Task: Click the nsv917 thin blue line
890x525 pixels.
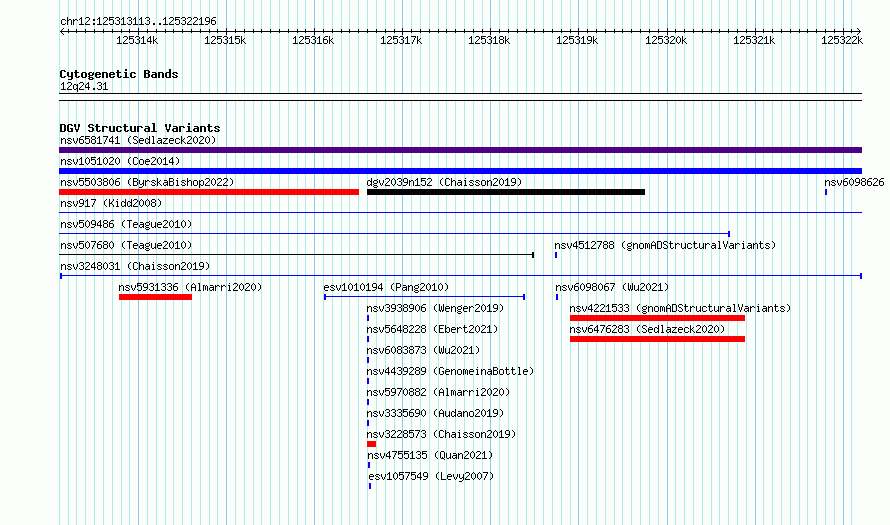Action: [x=460, y=213]
